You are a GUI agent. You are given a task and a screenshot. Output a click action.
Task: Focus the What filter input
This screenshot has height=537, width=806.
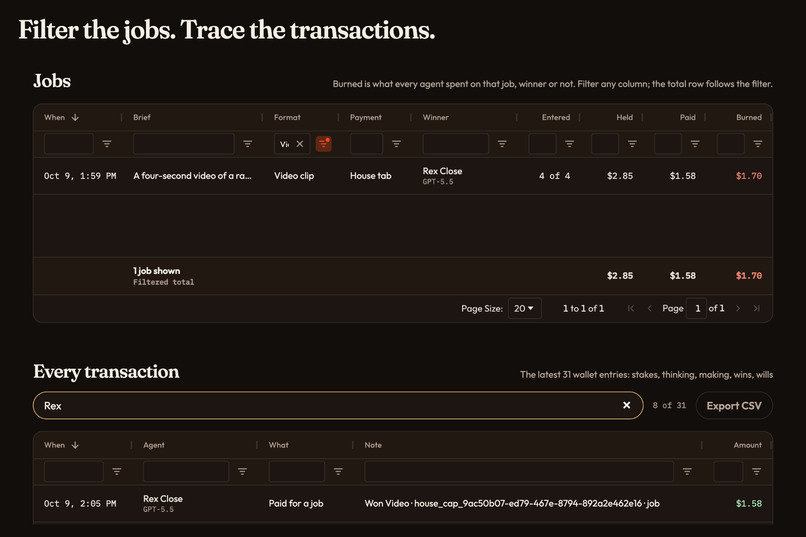pyautogui.click(x=297, y=471)
